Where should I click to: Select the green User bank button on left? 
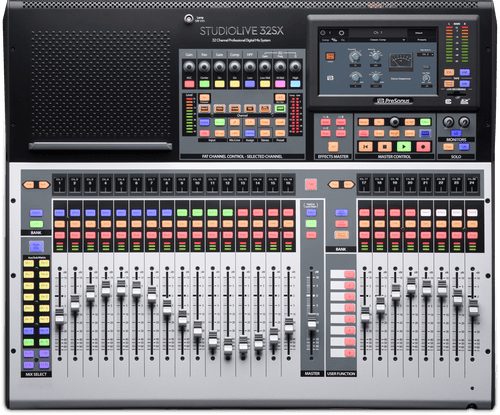coord(36,224)
